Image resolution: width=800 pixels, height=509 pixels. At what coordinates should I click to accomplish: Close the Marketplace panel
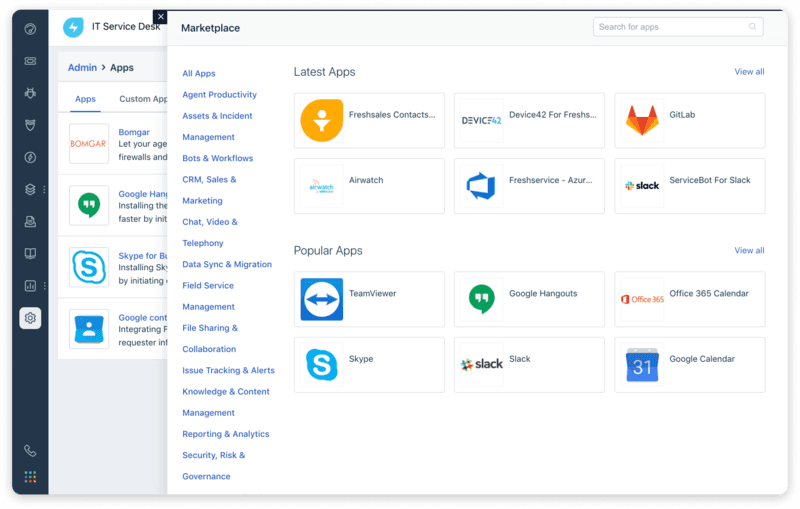160,17
